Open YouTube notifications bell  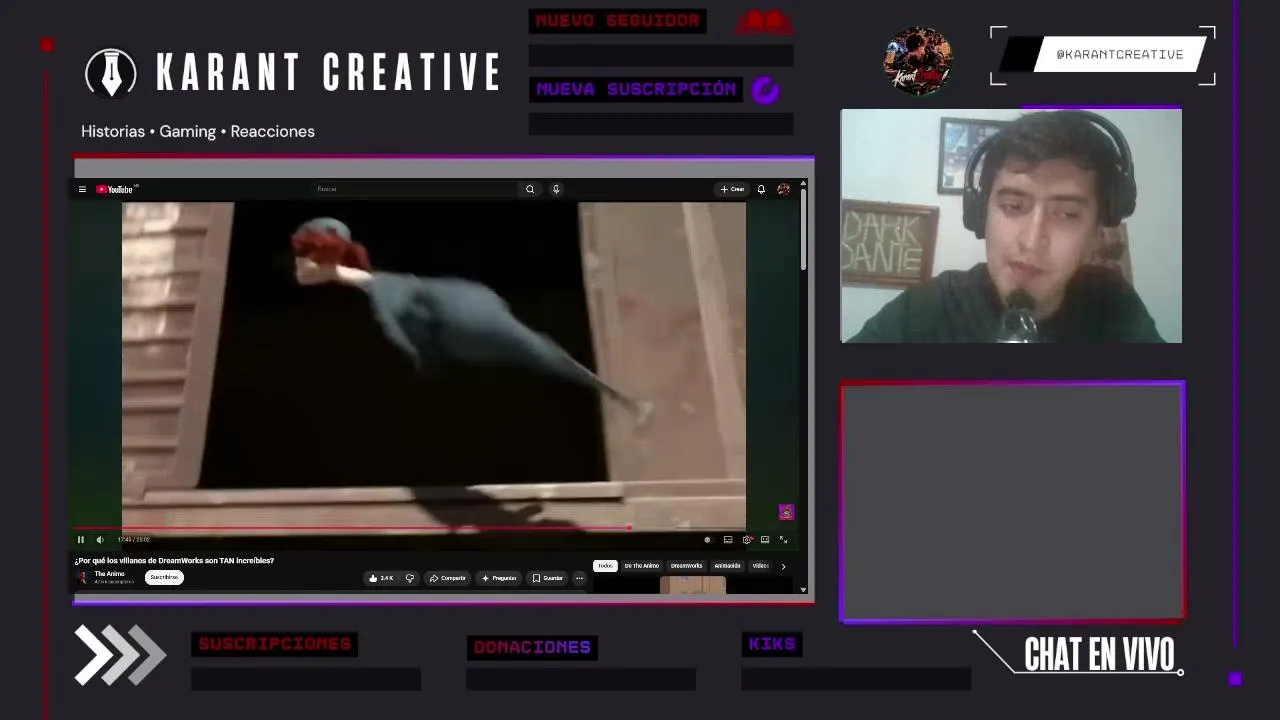click(761, 189)
